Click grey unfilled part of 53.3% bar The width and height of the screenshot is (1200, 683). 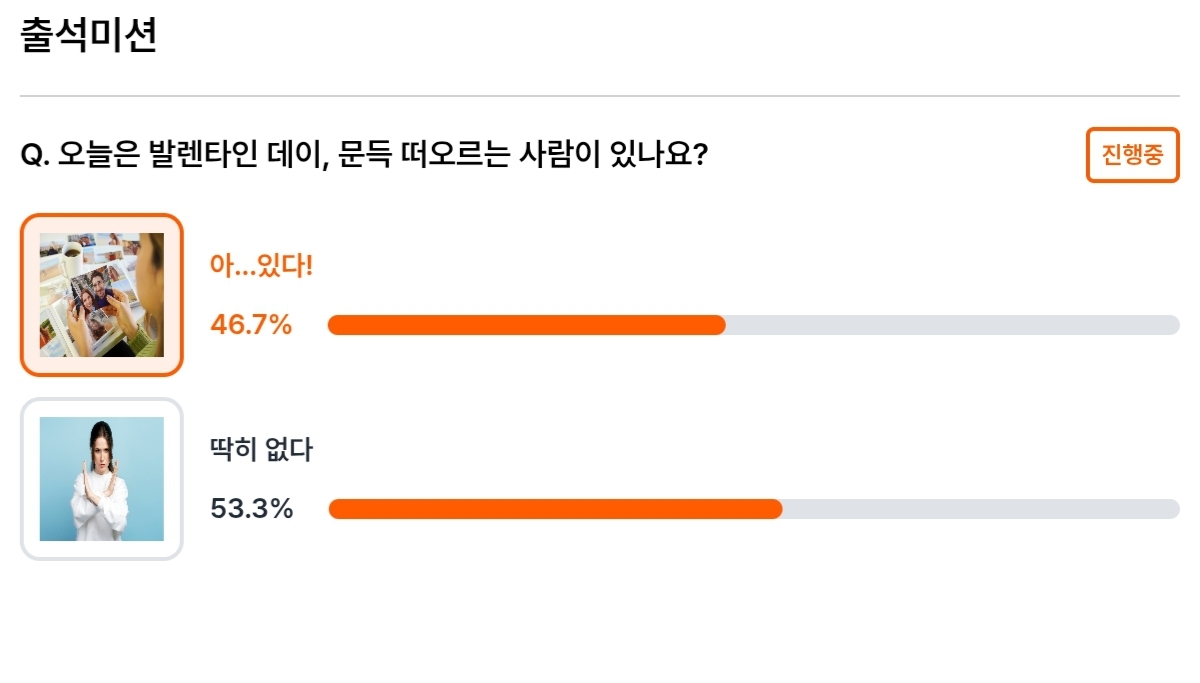coord(981,509)
